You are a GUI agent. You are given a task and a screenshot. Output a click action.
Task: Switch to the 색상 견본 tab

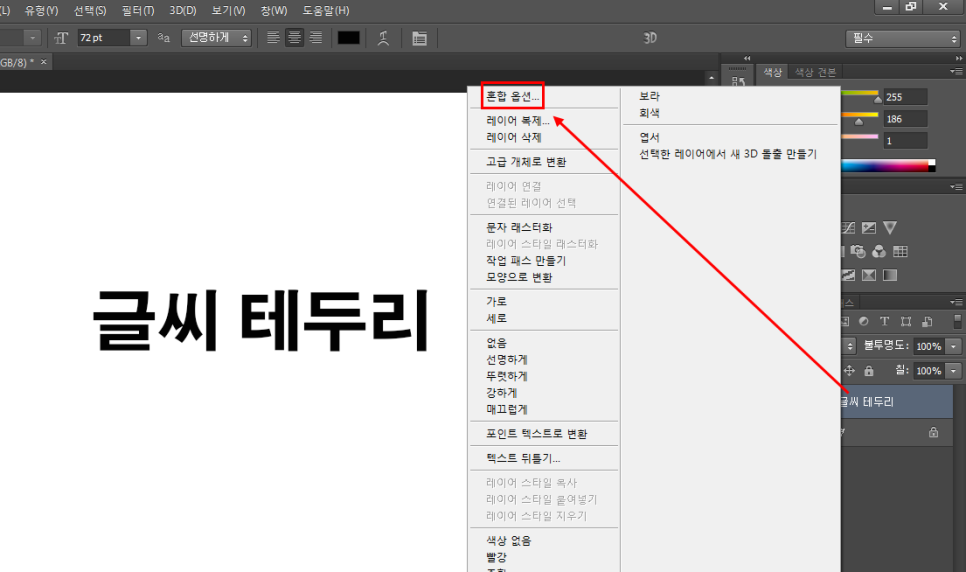coord(815,72)
